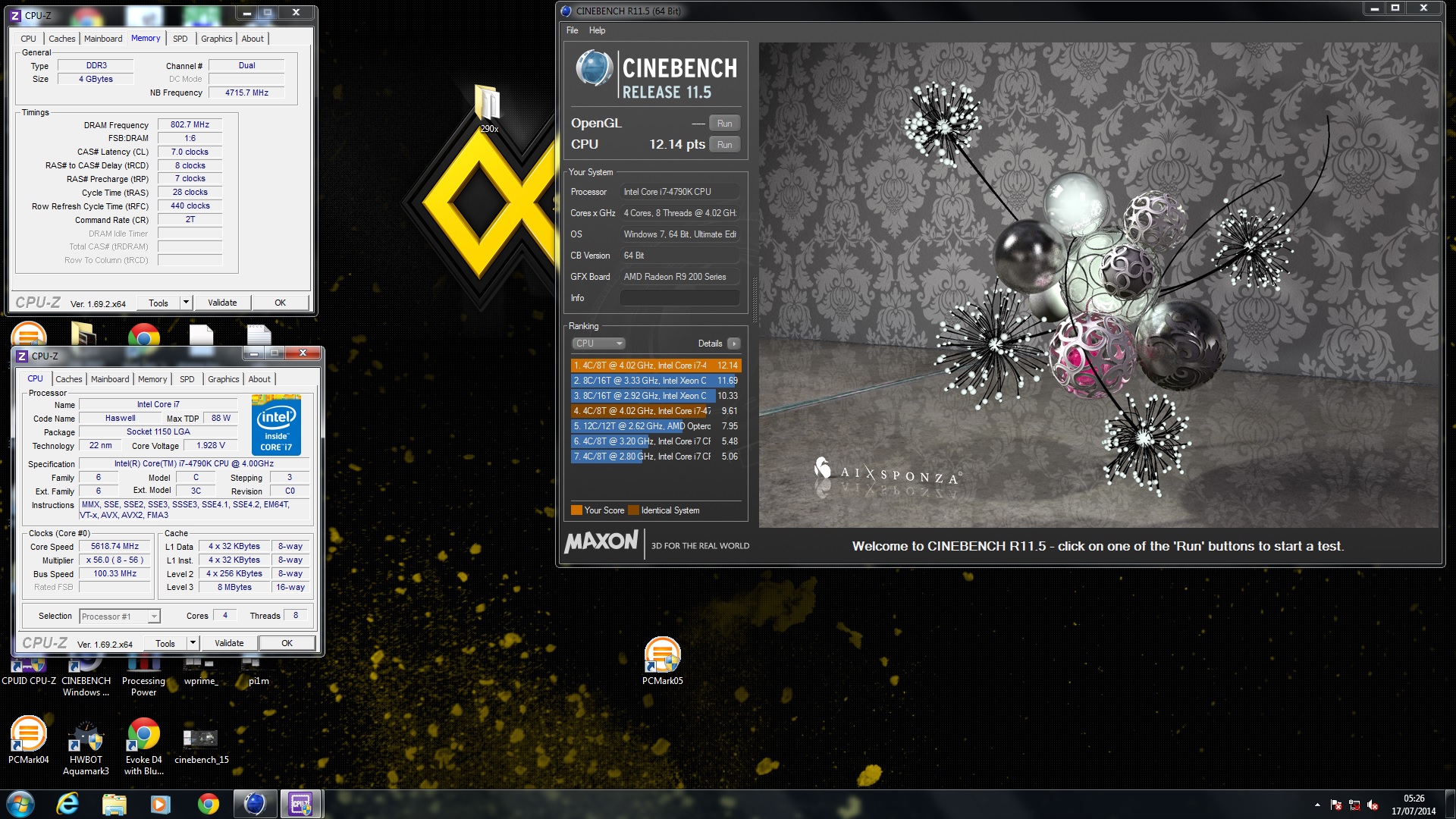Select ranking row 2 Xeon 11.69
The width and height of the screenshot is (1456, 819).
coord(655,381)
